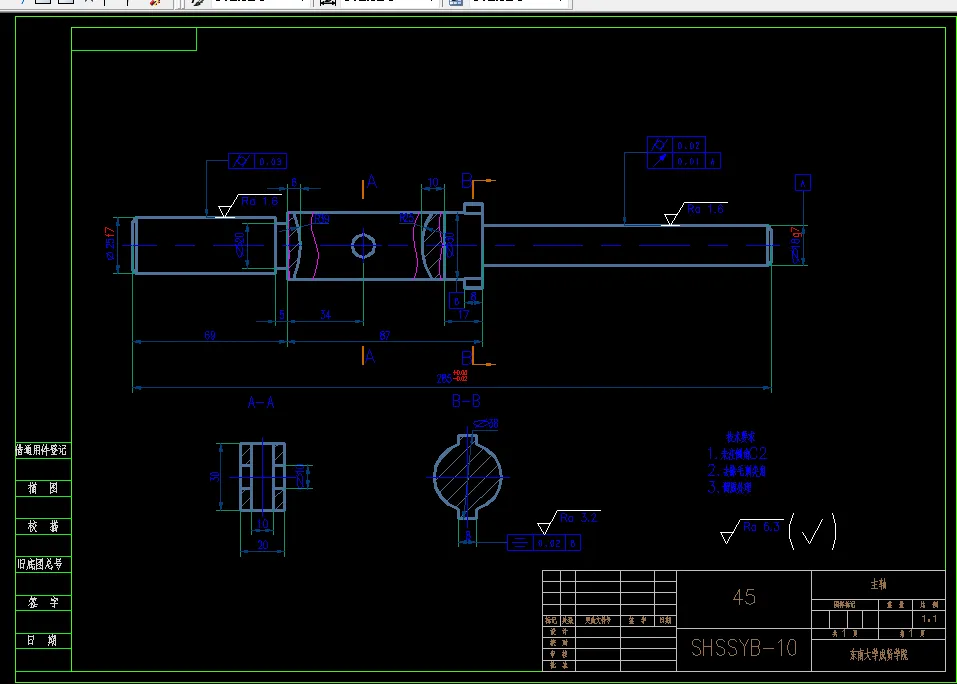Click the R25 radius label
This screenshot has width=957, height=684.
(x=407, y=218)
